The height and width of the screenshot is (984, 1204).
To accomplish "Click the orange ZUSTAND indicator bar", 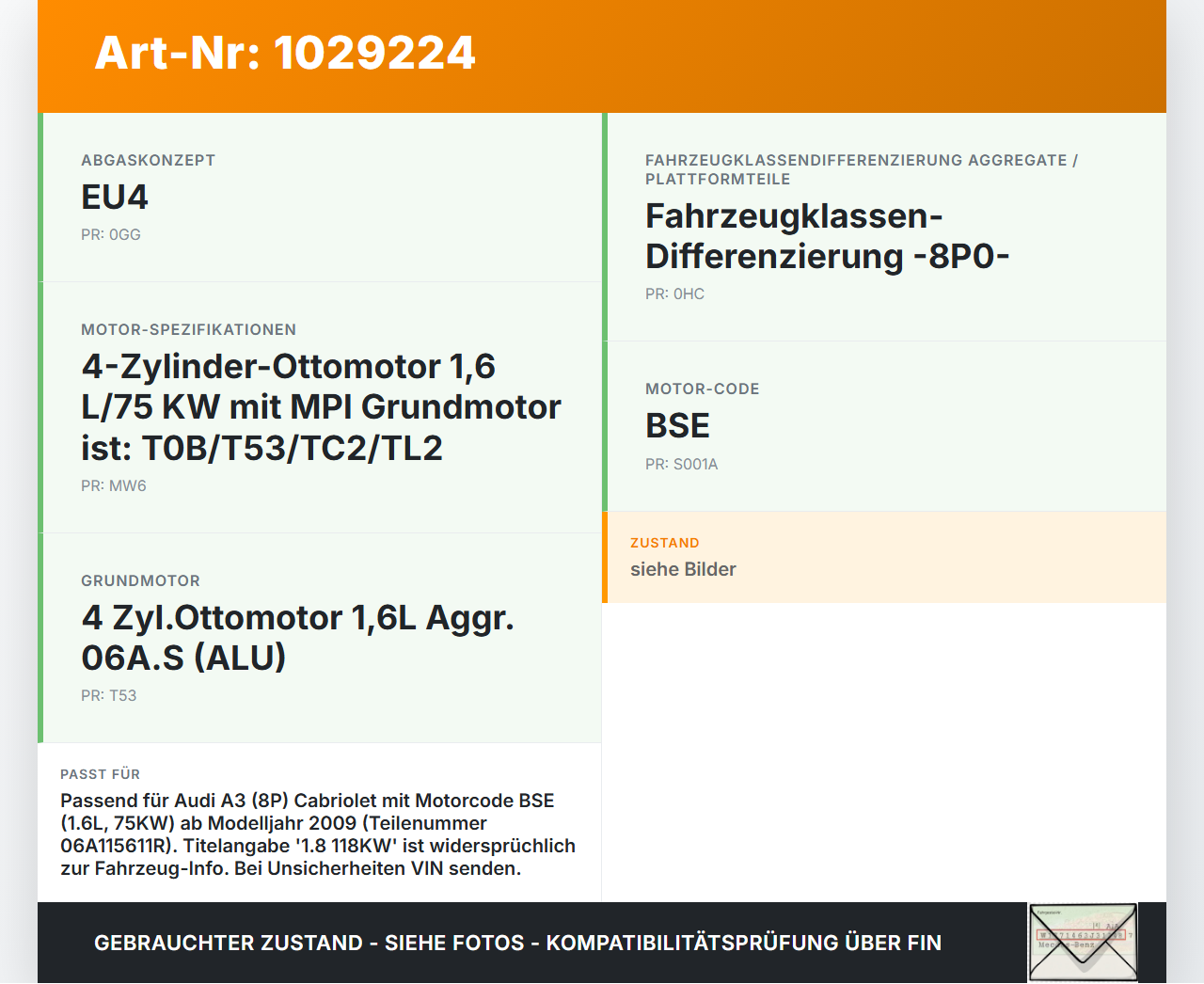I will coord(605,557).
